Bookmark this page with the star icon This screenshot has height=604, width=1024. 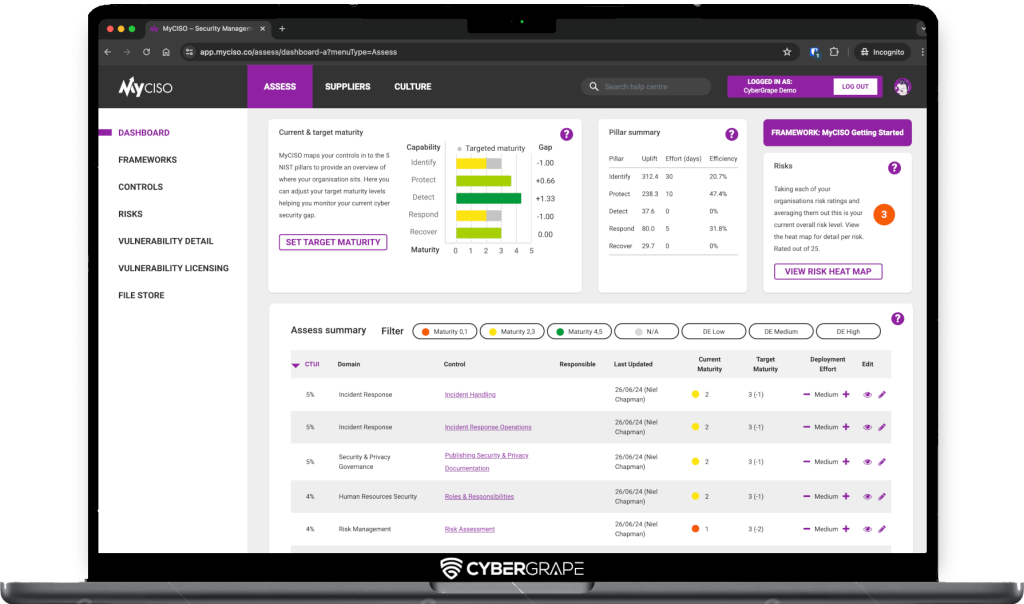(787, 52)
